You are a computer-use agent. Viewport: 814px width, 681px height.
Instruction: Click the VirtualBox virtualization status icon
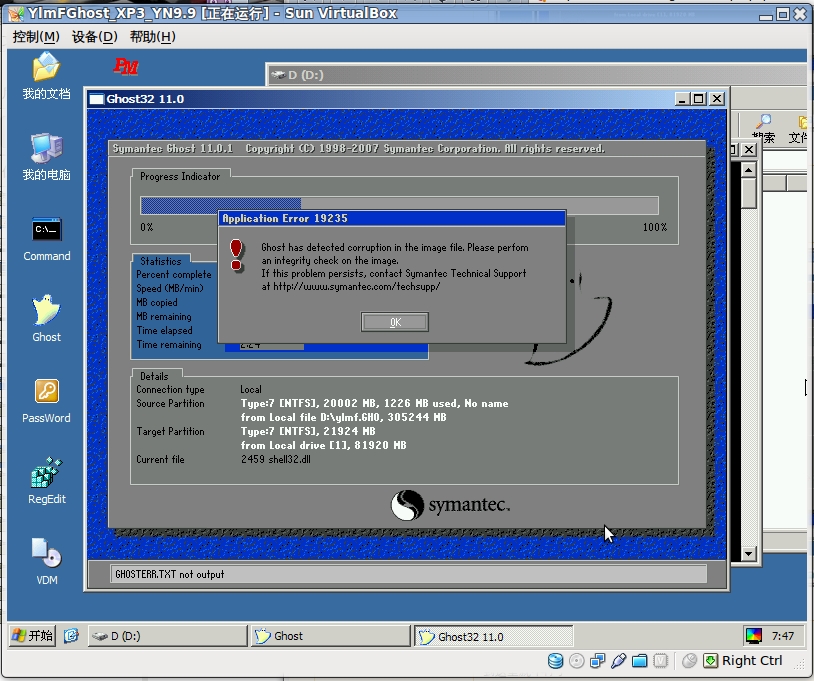pos(660,661)
